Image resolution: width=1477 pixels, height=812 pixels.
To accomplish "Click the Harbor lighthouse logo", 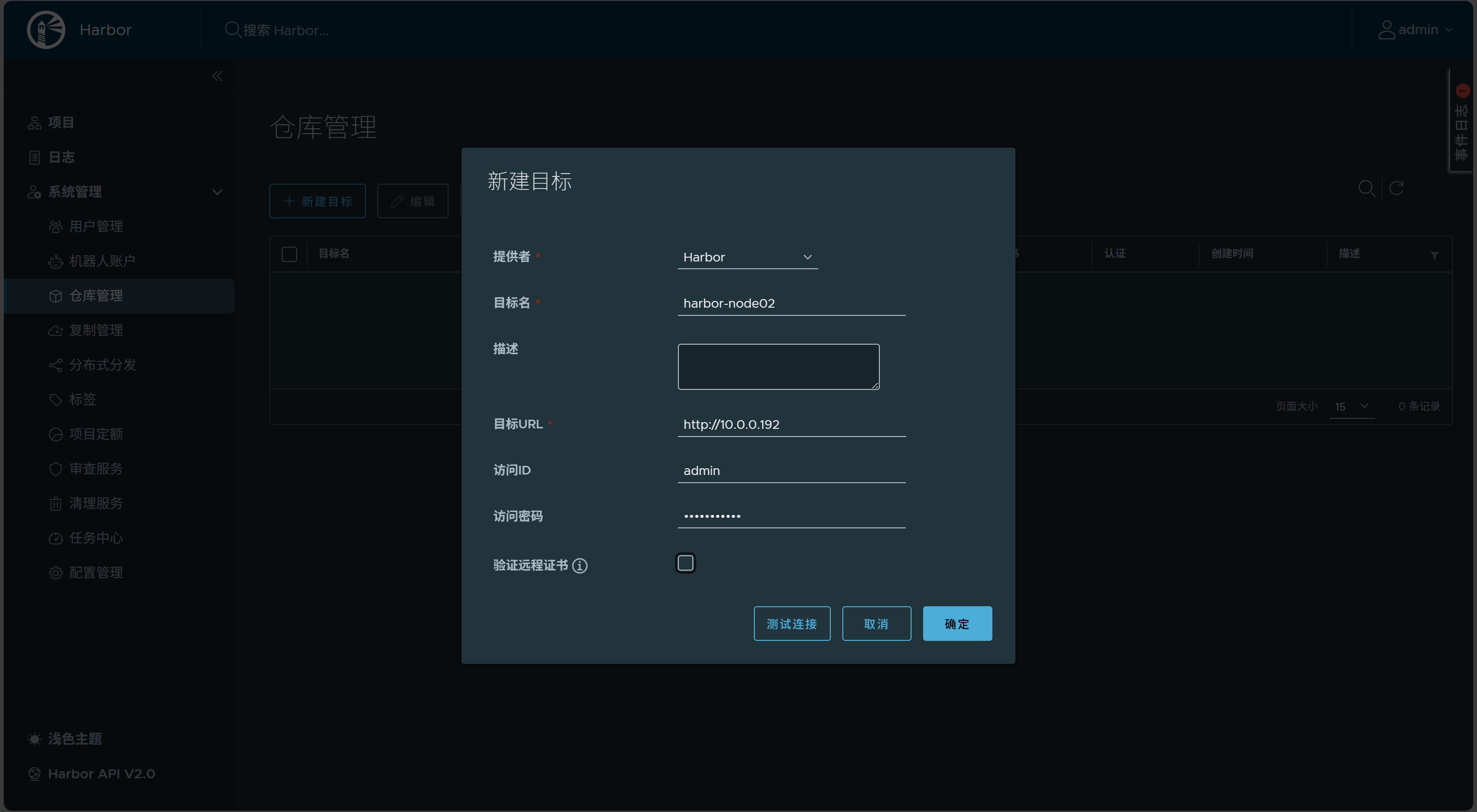I will (46, 30).
